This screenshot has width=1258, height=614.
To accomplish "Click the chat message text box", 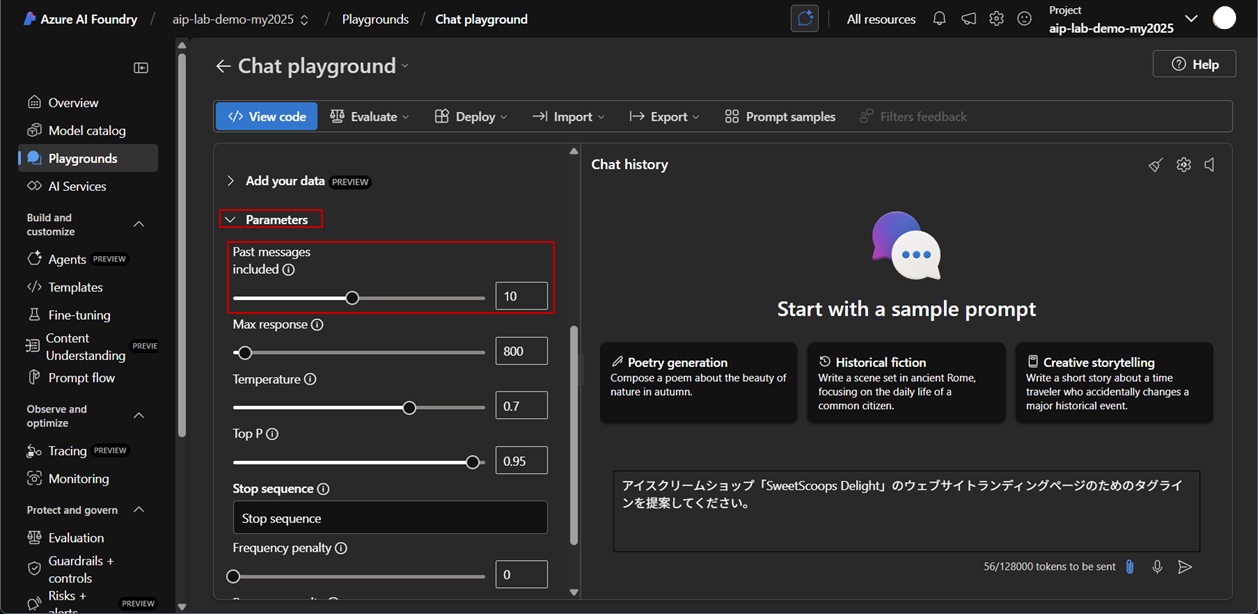I will pyautogui.click(x=906, y=511).
